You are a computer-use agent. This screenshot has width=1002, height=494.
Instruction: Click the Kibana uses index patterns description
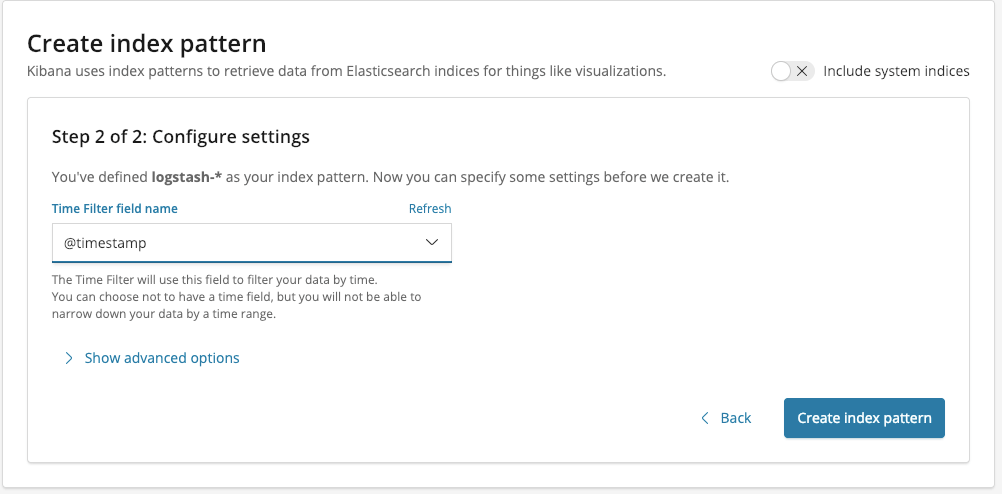click(x=346, y=71)
